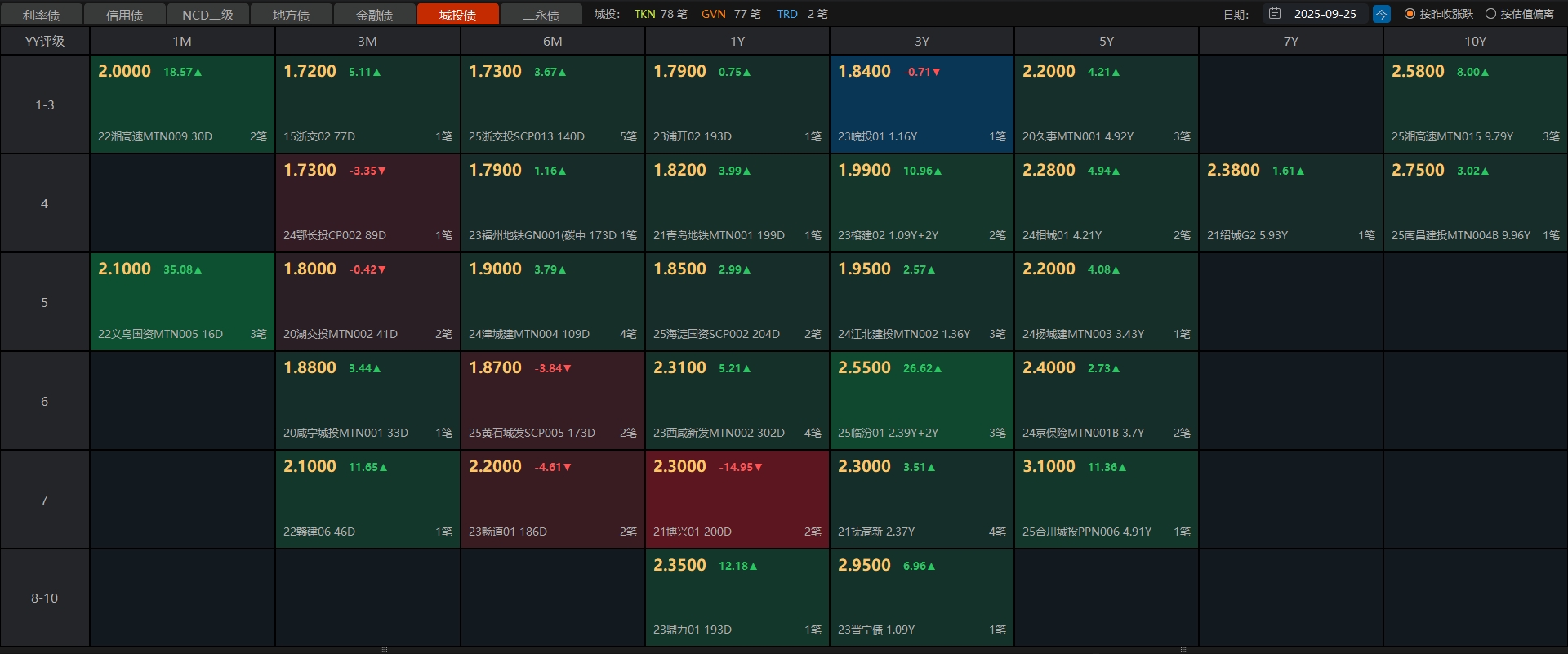1568x654 pixels.
Task: Open the 24京保险MTN001B 3.7Y cell
Action: 1107,401
